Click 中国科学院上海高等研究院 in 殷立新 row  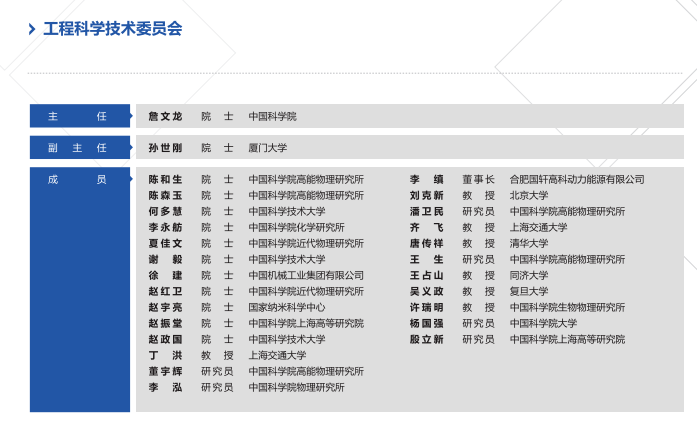567,340
